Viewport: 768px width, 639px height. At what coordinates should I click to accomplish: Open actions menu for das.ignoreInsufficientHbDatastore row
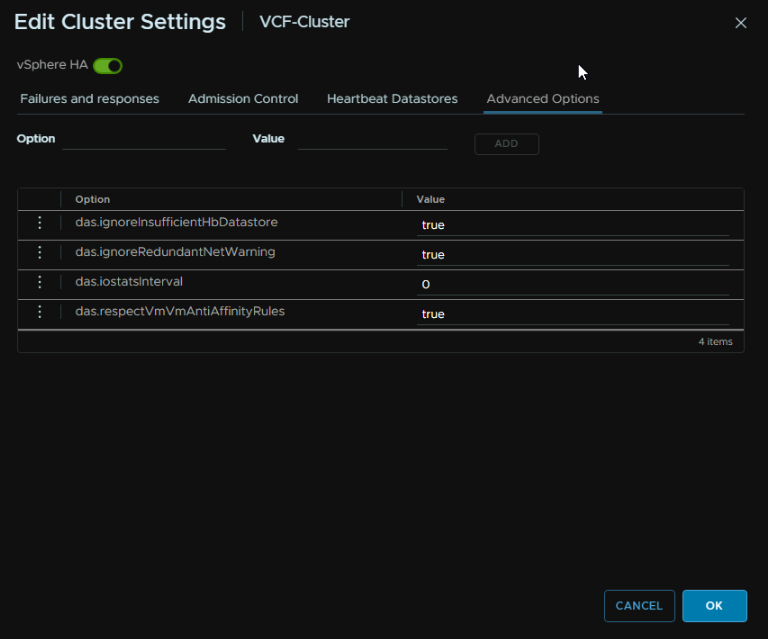pos(40,223)
